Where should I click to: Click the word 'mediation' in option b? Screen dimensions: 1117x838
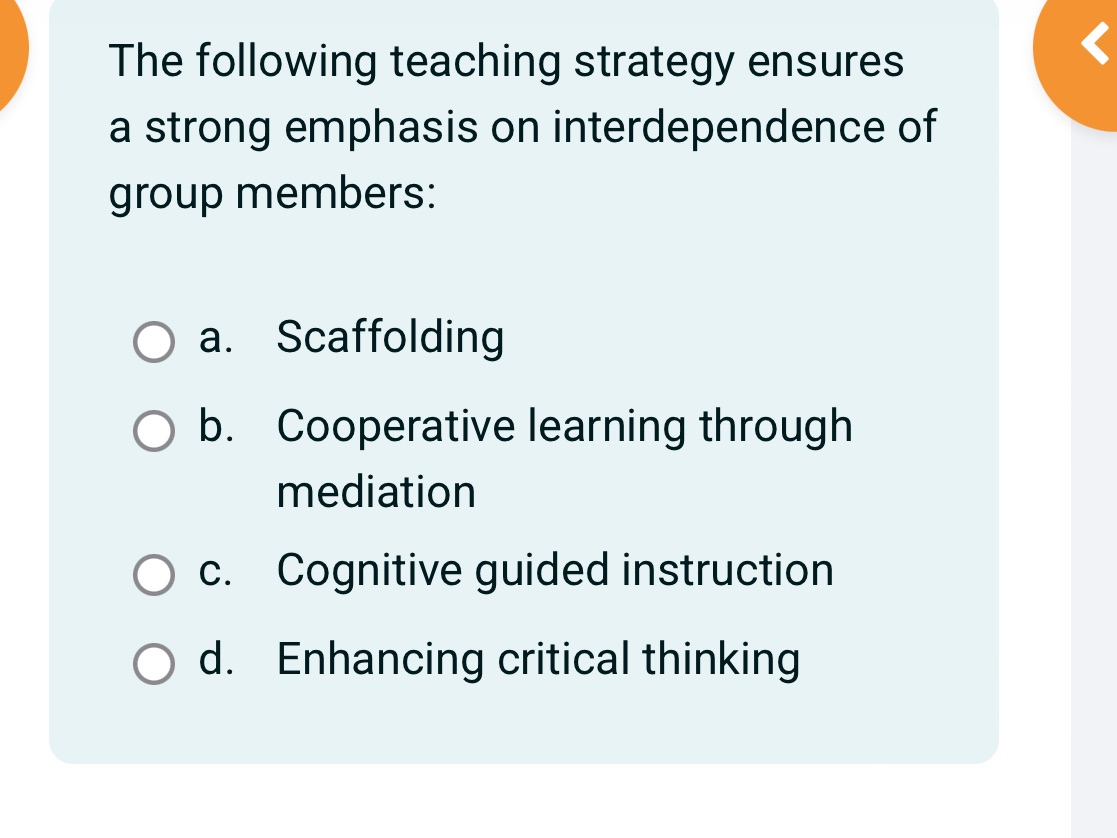[376, 492]
